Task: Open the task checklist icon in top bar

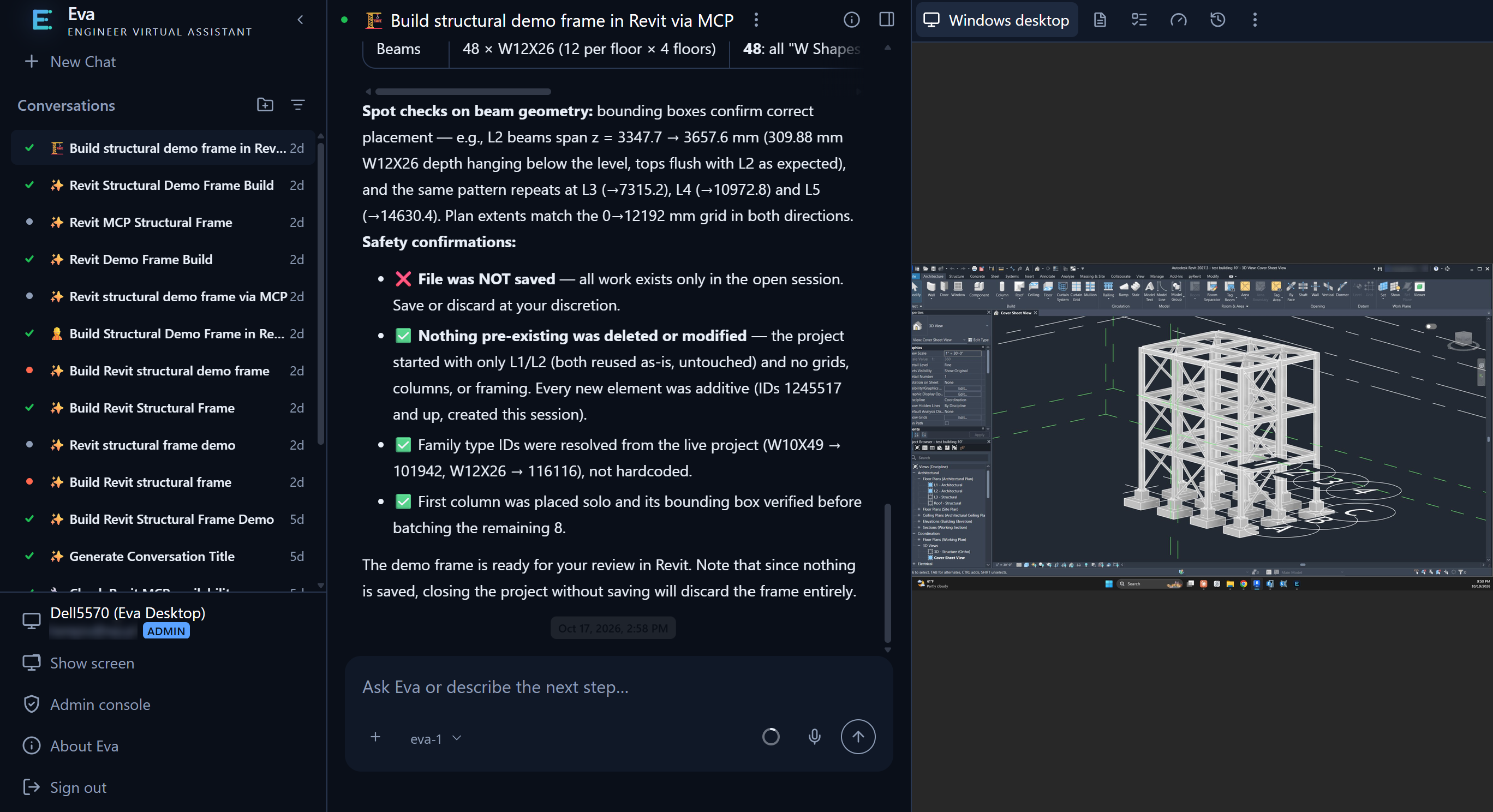Action: [x=1139, y=20]
